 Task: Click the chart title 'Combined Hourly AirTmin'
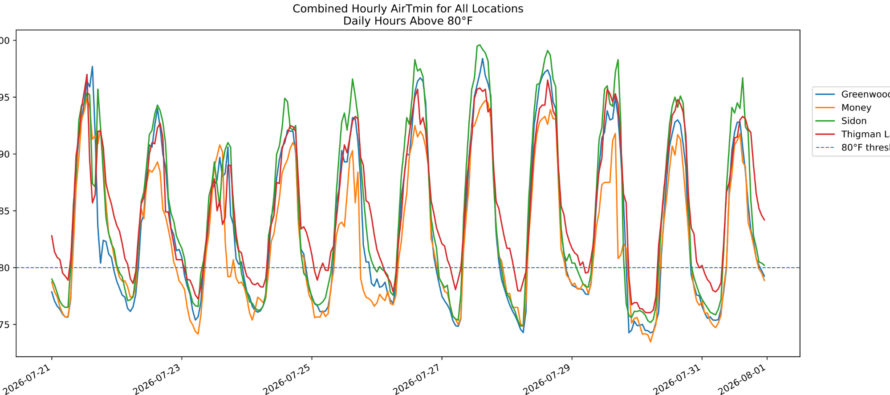408,9
